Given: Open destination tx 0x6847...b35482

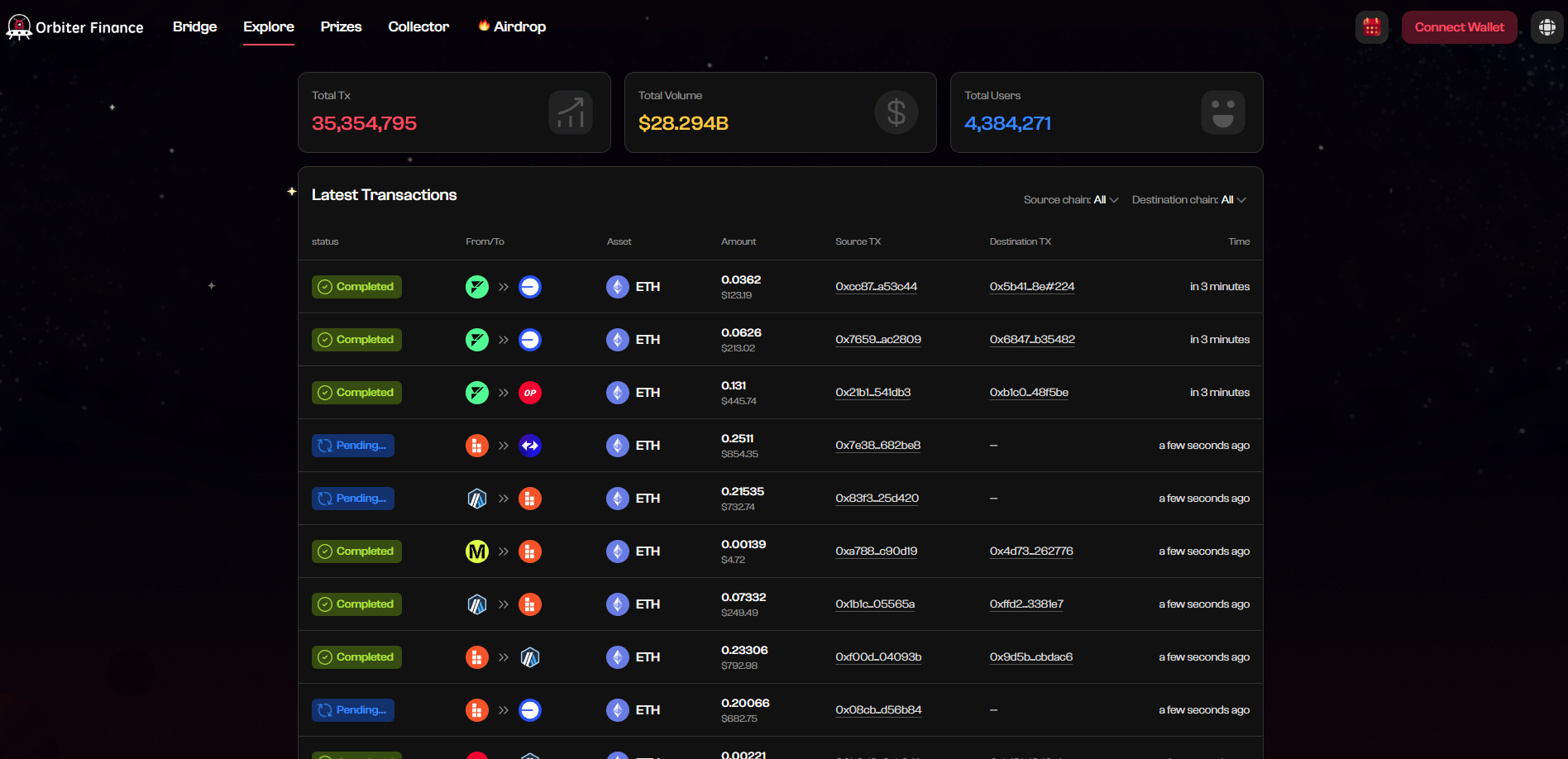Looking at the screenshot, I should [1032, 340].
